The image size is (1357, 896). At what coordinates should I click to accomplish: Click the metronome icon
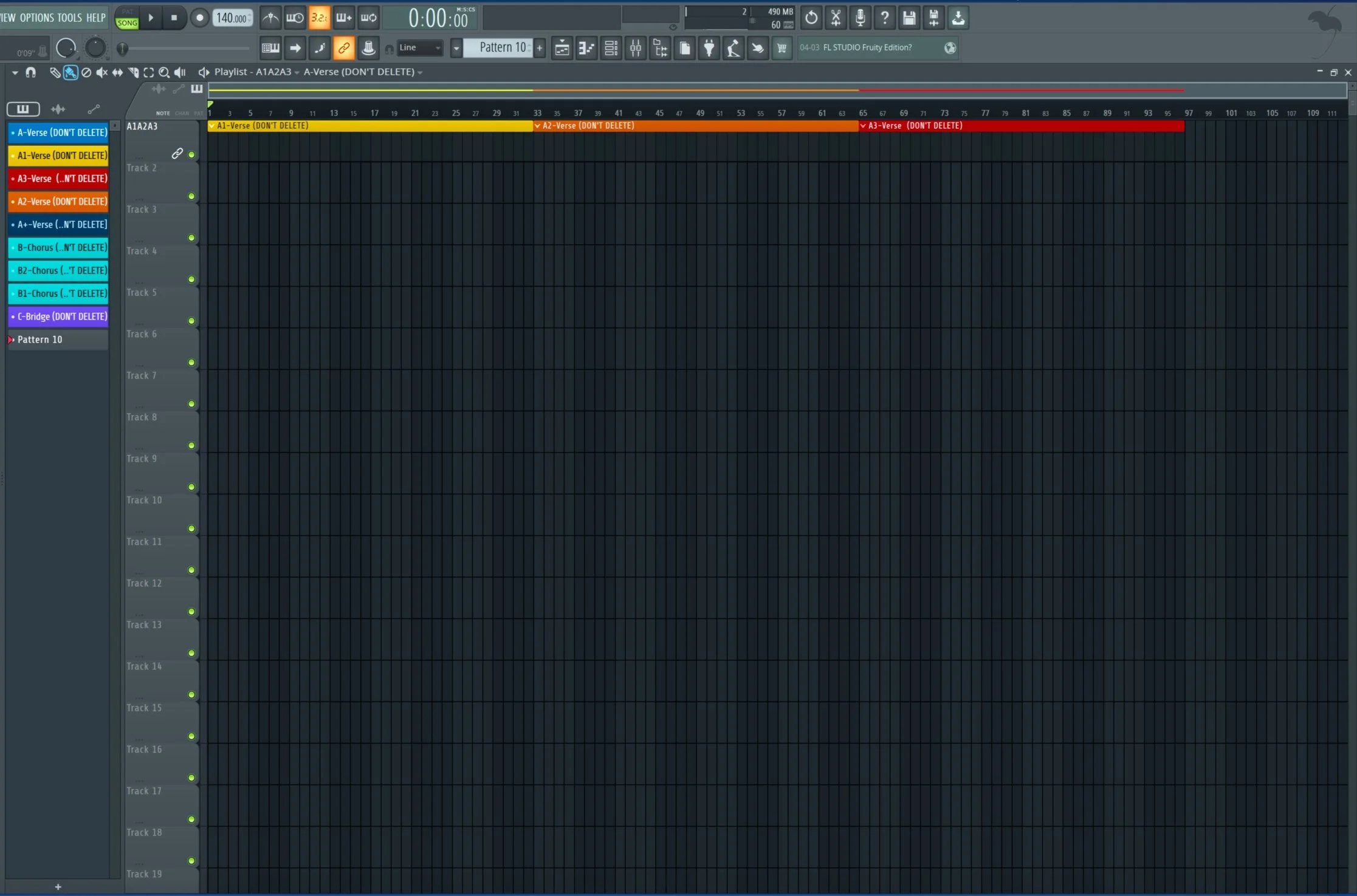tap(270, 18)
